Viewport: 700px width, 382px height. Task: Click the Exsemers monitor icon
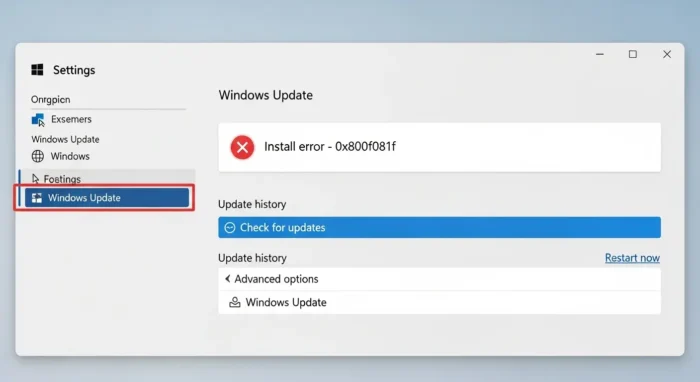[x=38, y=120]
